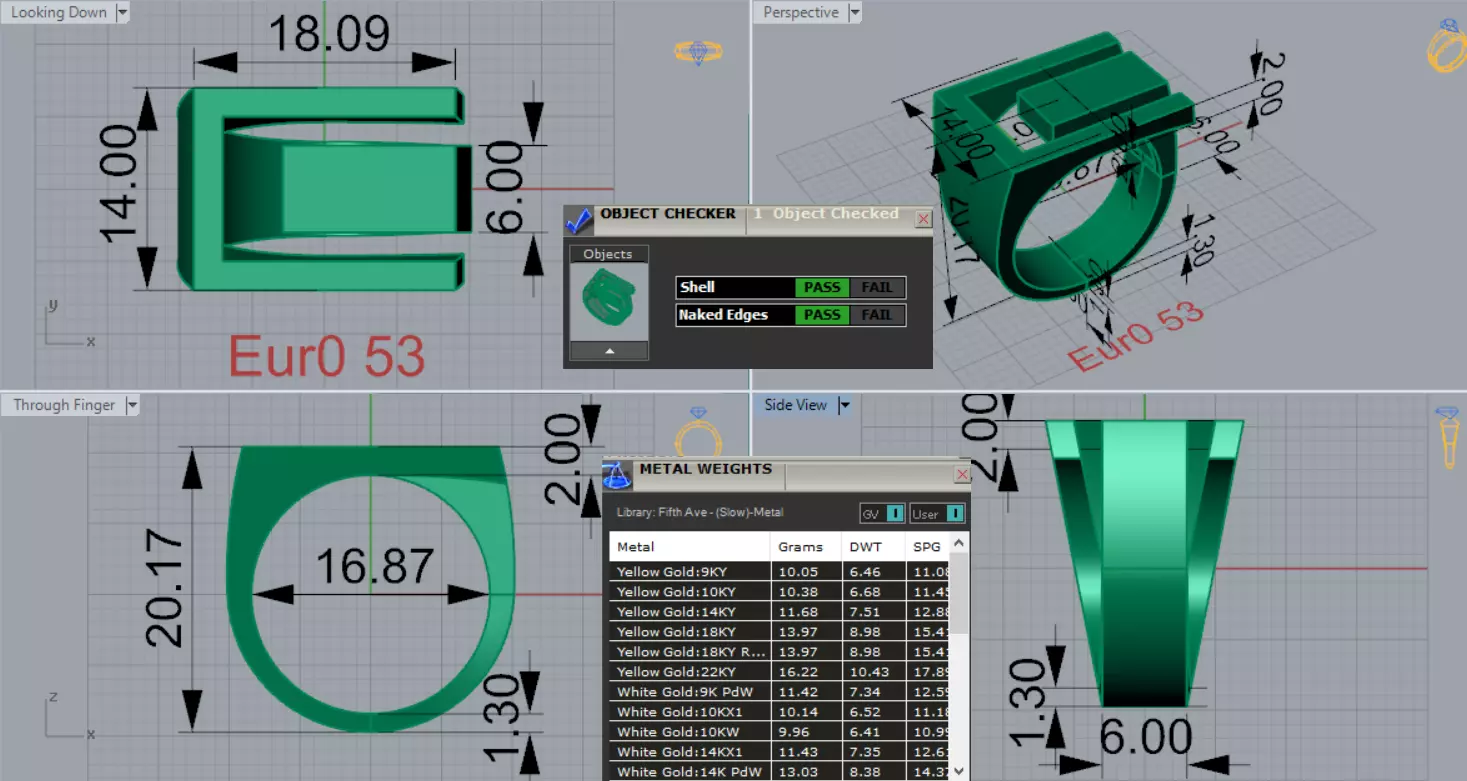This screenshot has height=781, width=1467.
Task: Click the Metal Weights vertical scrollbar thumb
Action: pos(960,593)
